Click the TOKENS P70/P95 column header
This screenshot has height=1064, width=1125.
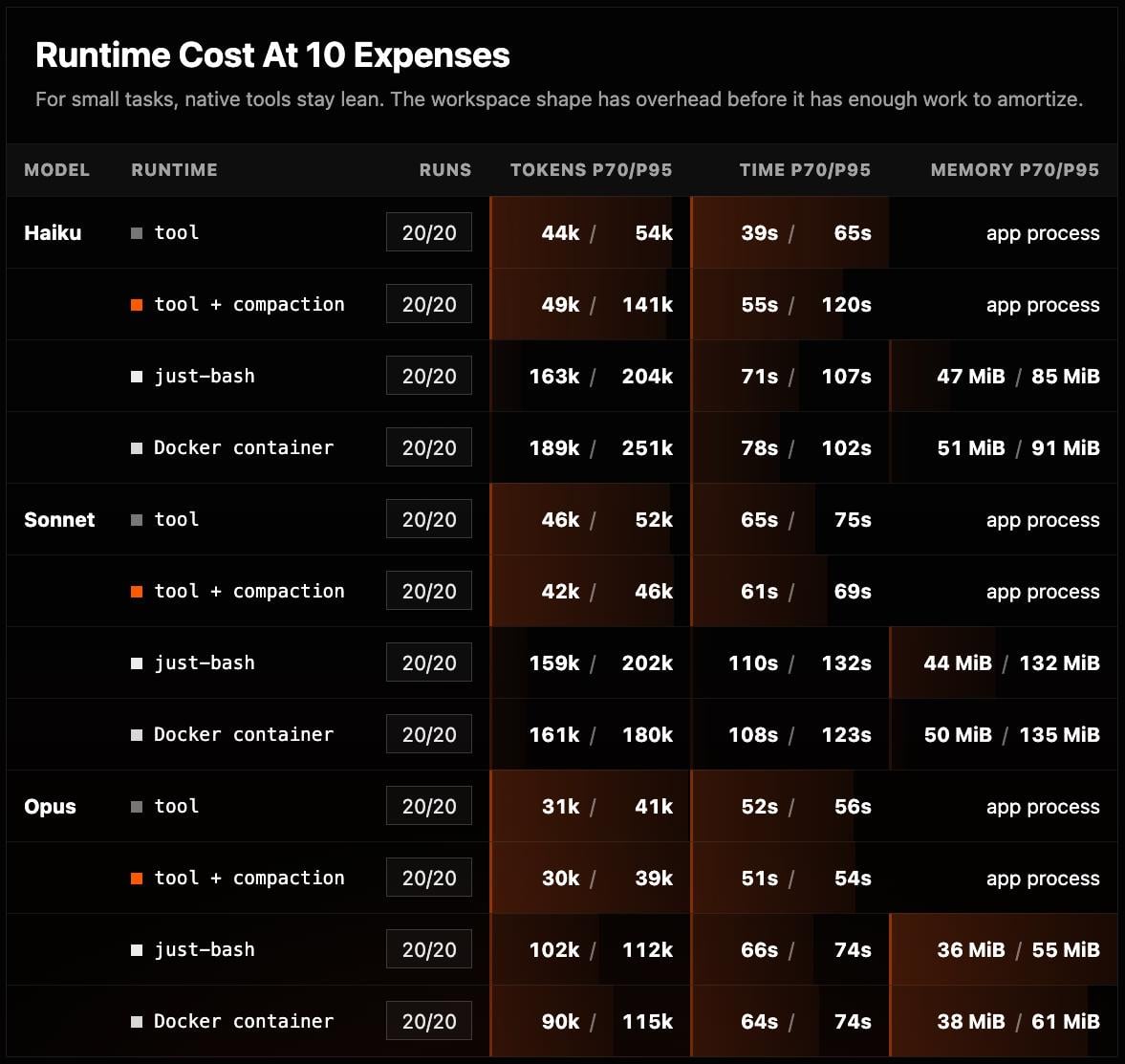point(592,170)
